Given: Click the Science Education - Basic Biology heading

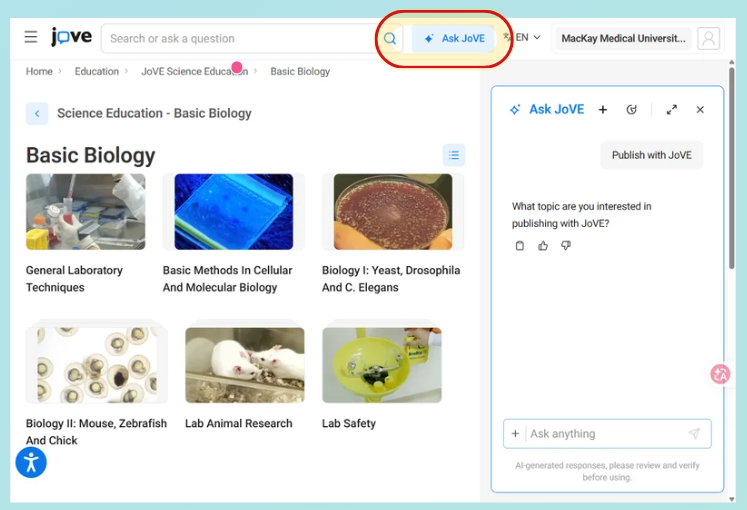Looking at the screenshot, I should pos(154,113).
